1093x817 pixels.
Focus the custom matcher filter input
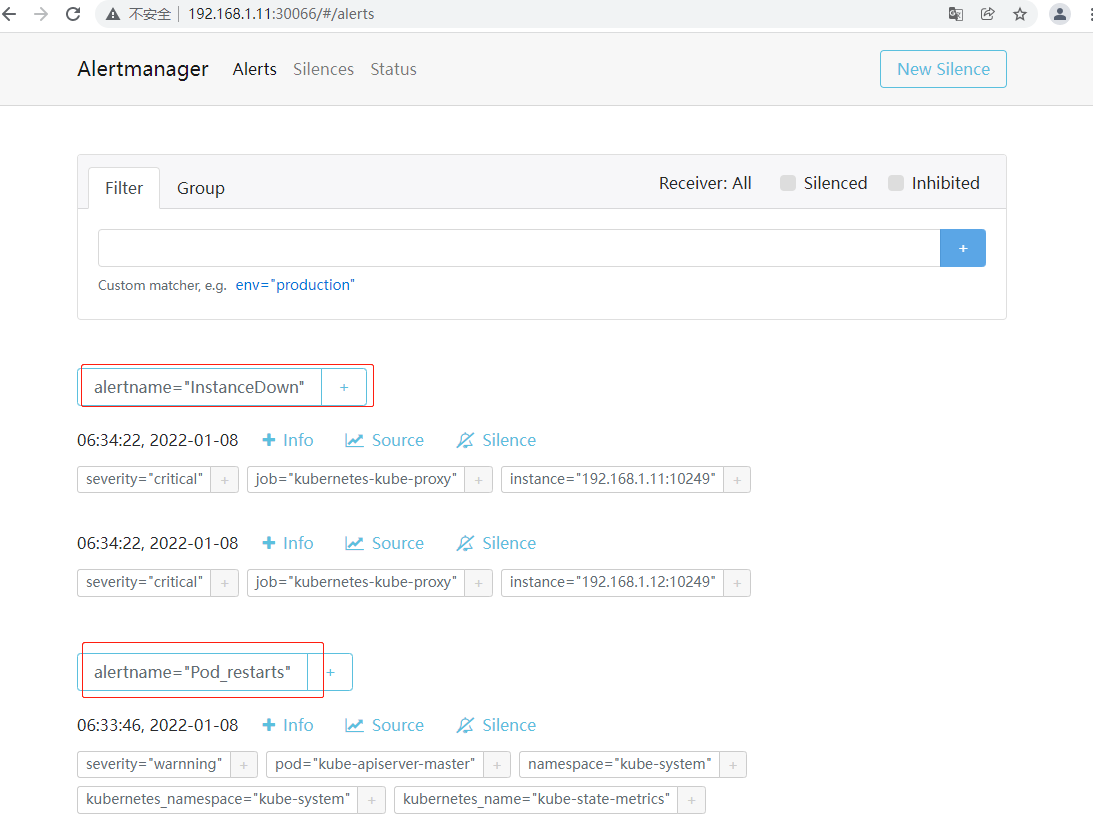[519, 248]
